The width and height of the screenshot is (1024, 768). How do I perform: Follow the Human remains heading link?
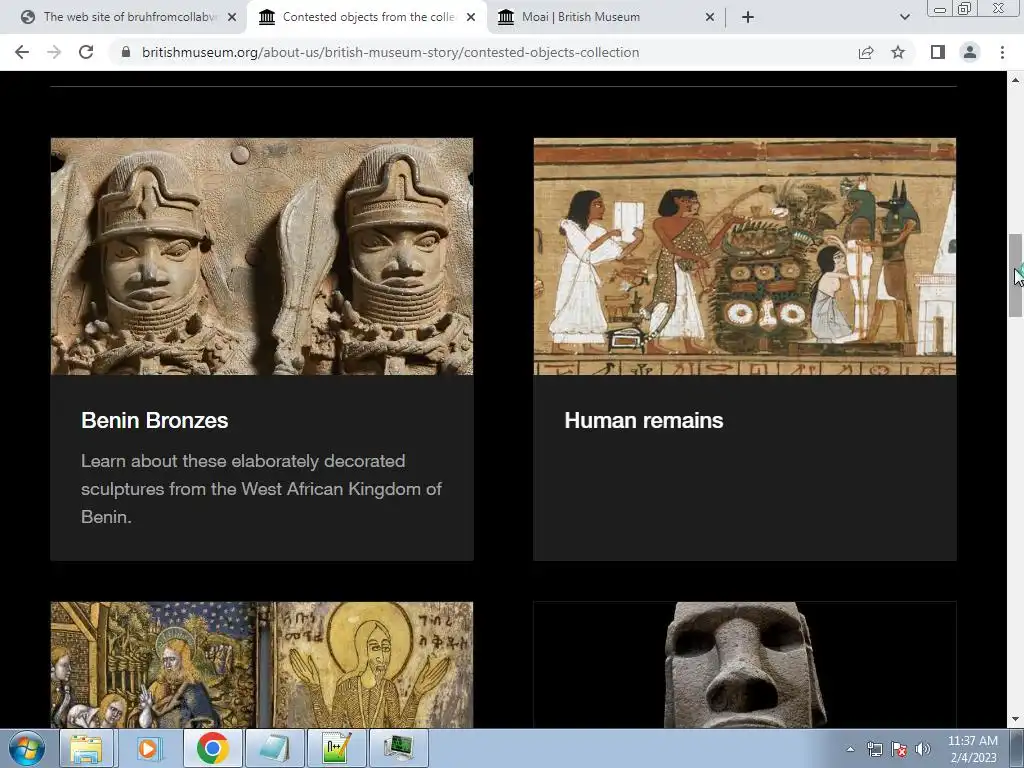point(644,421)
